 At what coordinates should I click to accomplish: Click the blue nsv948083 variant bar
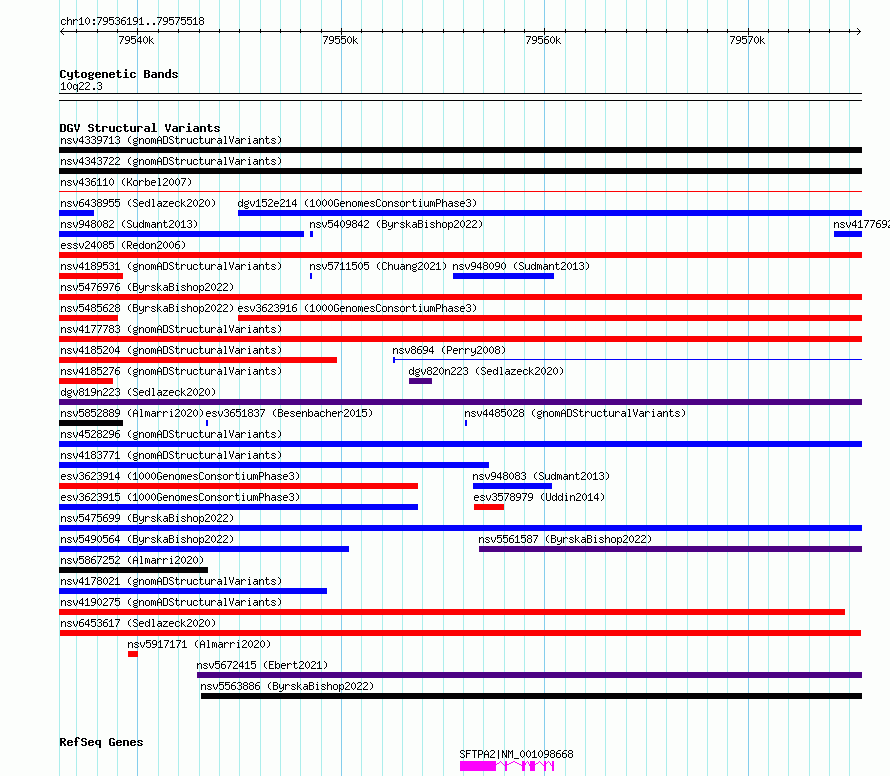coord(513,486)
